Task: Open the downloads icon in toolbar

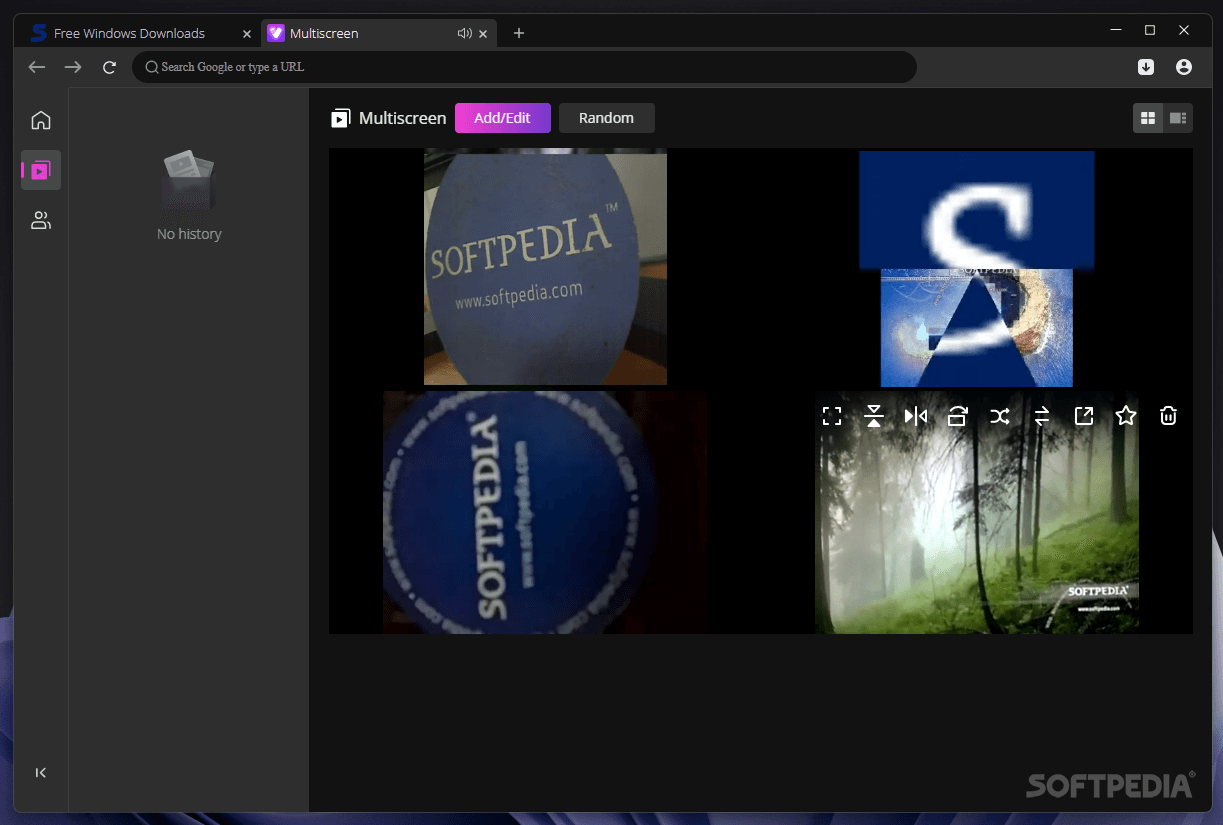Action: 1146,67
